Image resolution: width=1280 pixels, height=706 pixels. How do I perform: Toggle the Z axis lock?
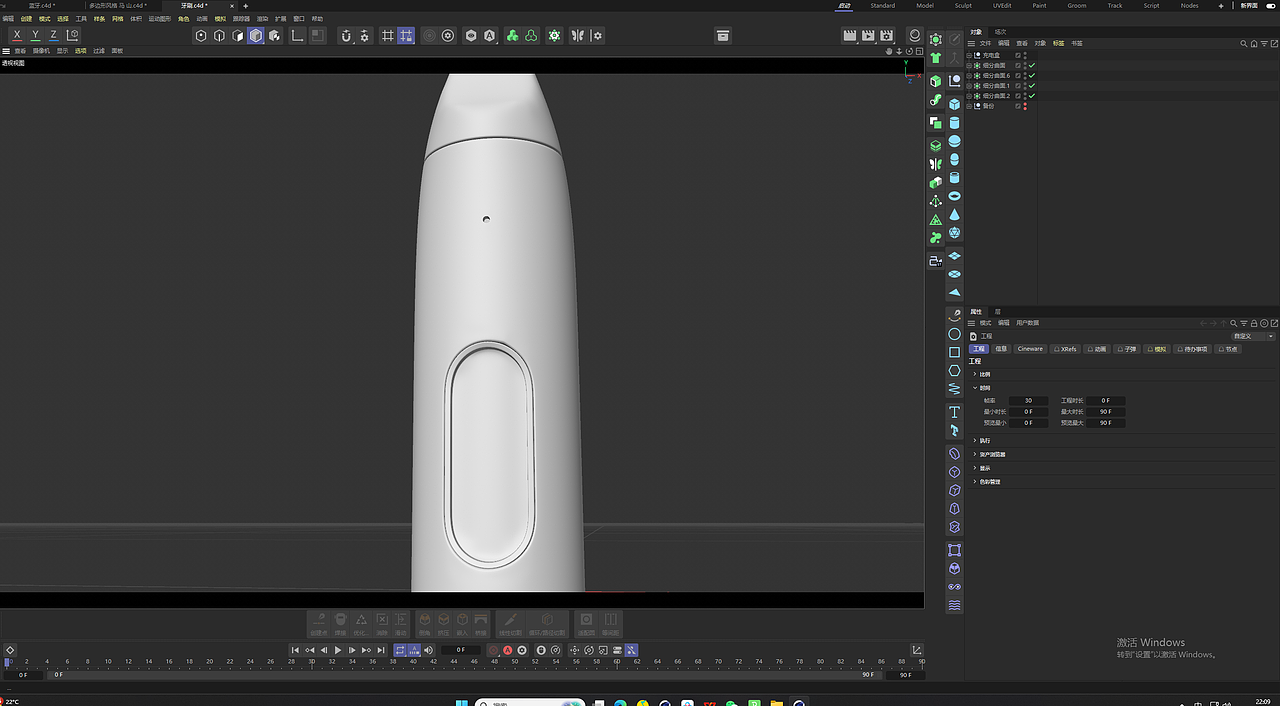pos(53,35)
